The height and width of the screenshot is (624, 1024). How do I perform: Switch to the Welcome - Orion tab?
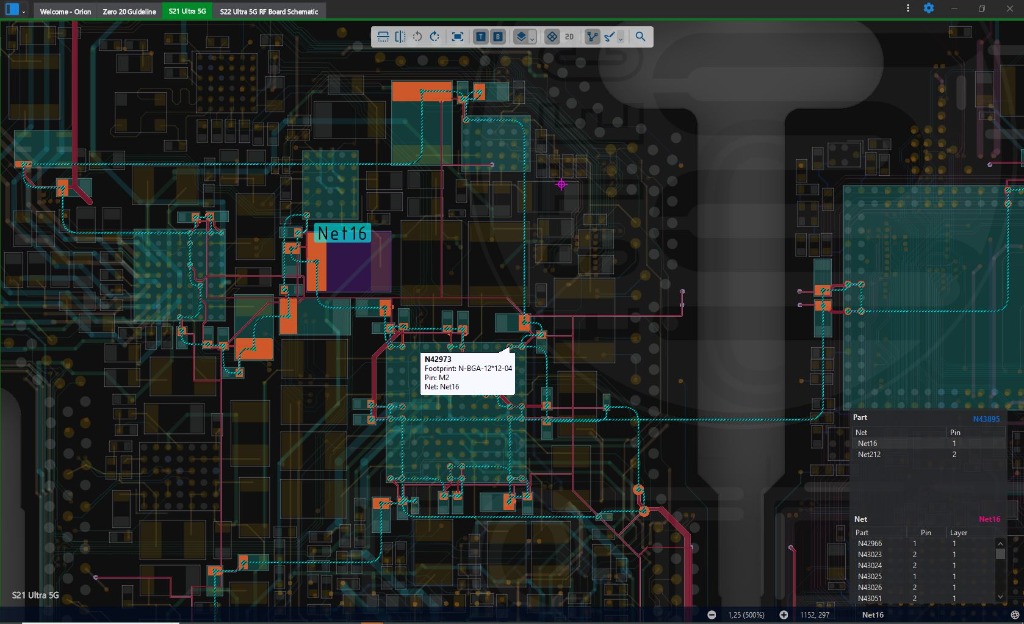coord(65,11)
